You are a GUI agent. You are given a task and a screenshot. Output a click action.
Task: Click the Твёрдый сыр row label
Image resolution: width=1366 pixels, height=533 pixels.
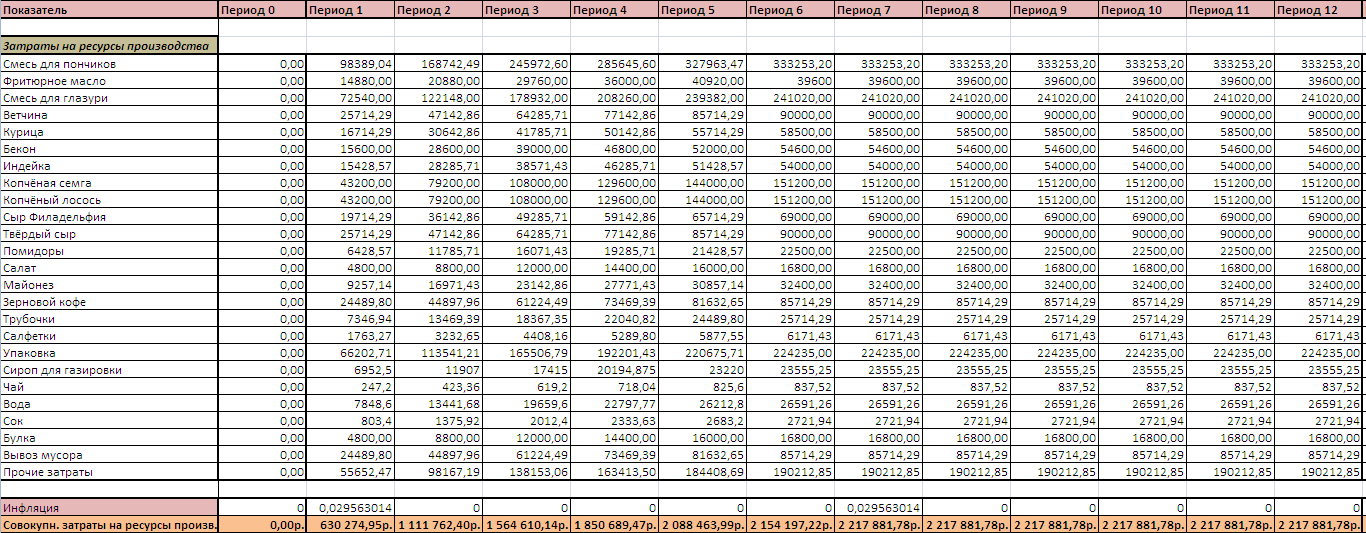[x=109, y=234]
